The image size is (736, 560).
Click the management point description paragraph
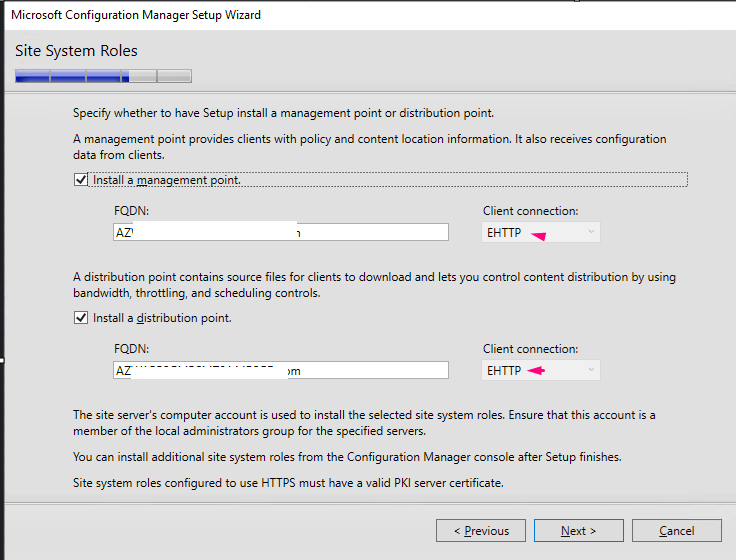370,147
